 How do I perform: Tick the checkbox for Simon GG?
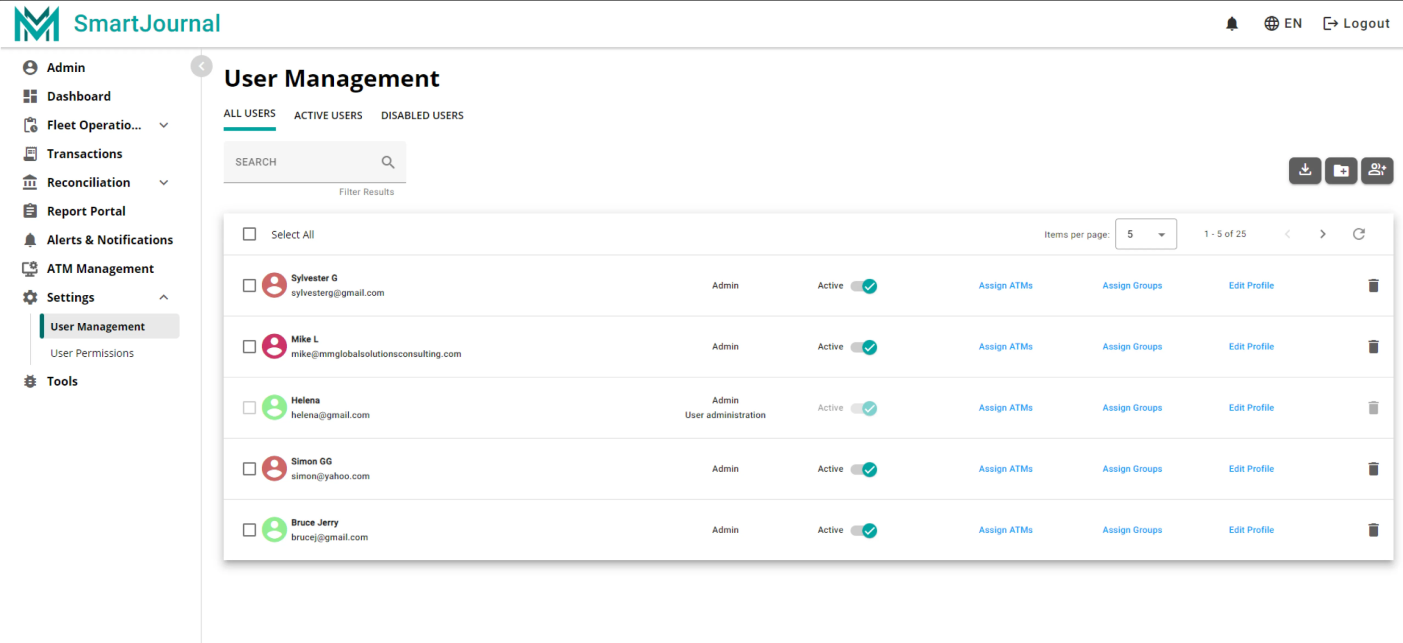tap(250, 469)
